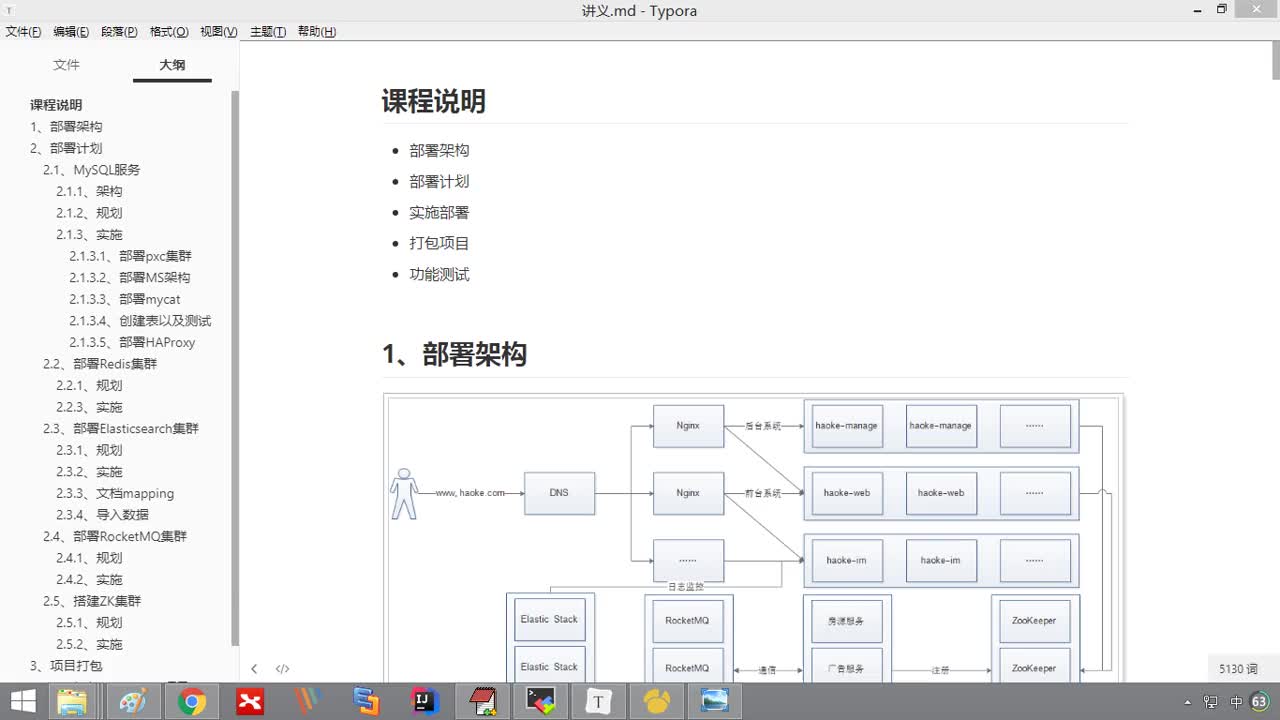
Task: Open File Explorer from the taskbar
Action: coord(72,702)
